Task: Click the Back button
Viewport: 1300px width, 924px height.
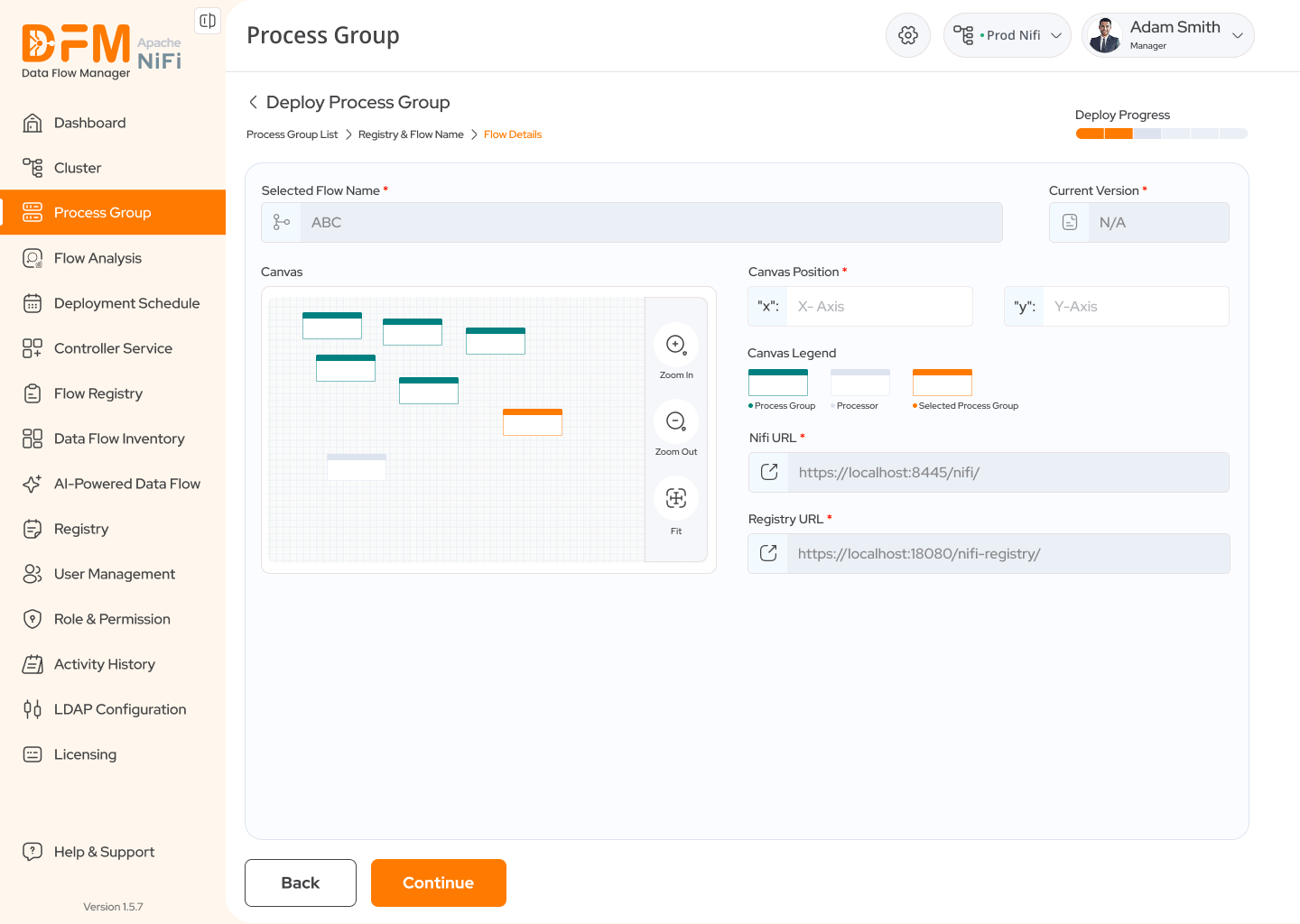Action: (x=301, y=882)
